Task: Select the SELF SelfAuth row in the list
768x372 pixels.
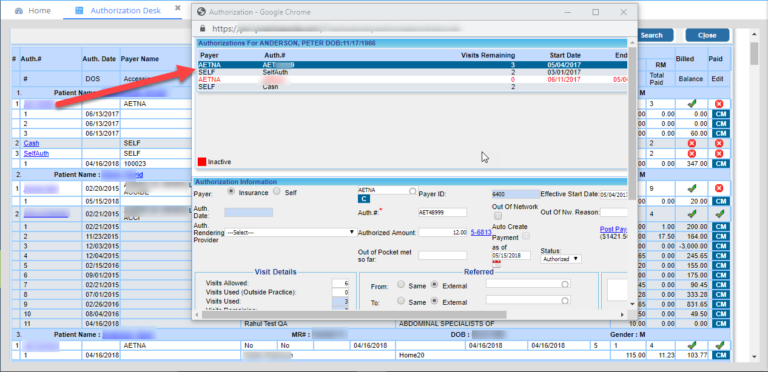Action: (411, 72)
